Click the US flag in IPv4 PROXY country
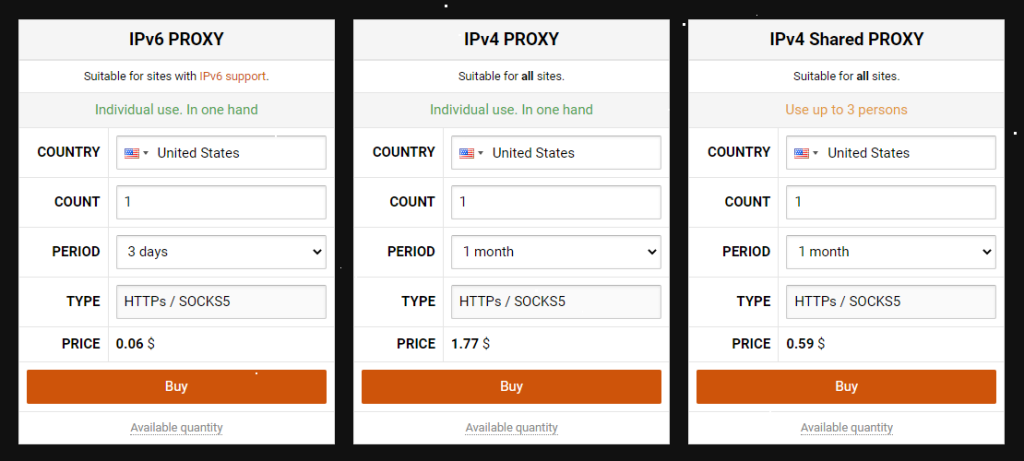This screenshot has width=1024, height=461. (x=467, y=153)
